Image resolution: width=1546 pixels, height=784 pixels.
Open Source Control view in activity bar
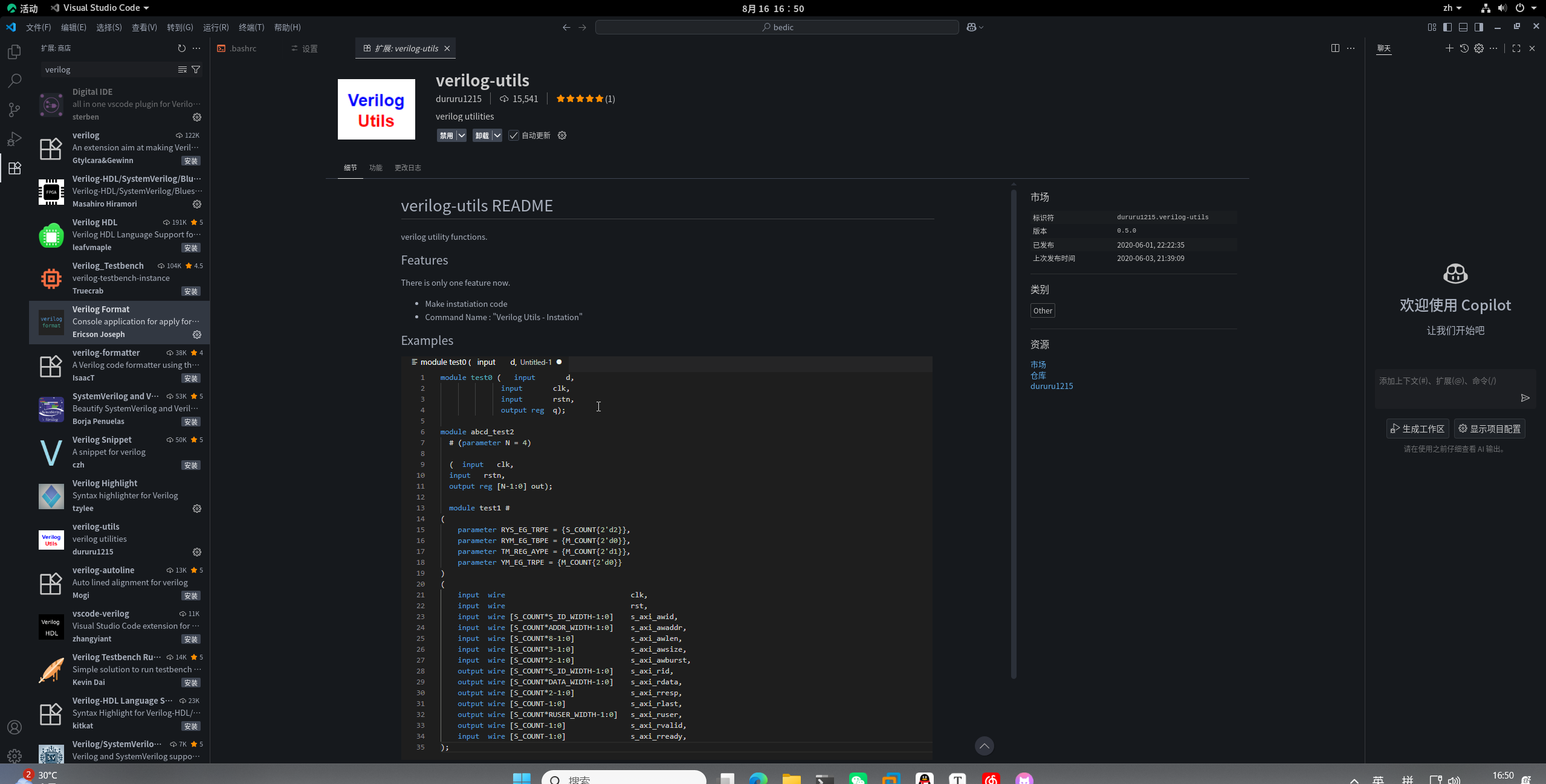[15, 109]
